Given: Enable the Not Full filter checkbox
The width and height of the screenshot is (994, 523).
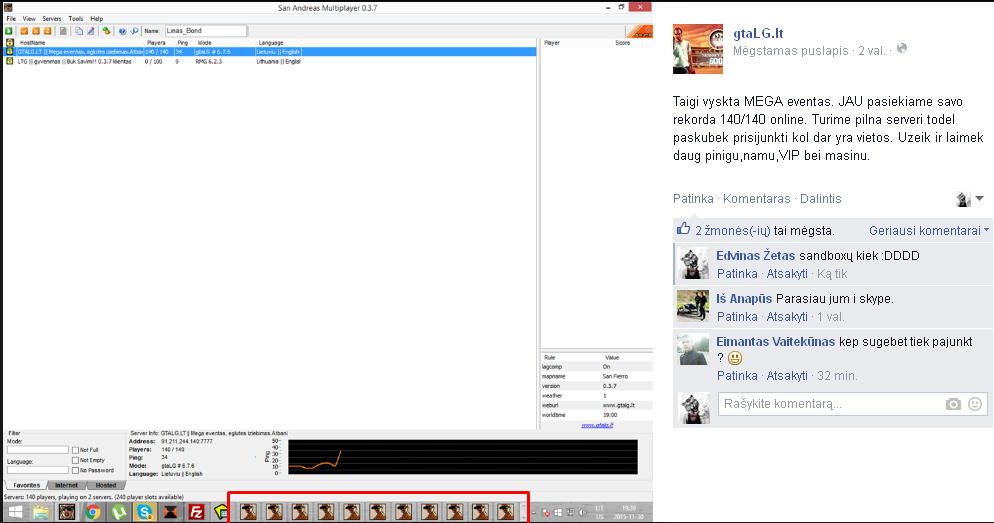Looking at the screenshot, I should [75, 450].
